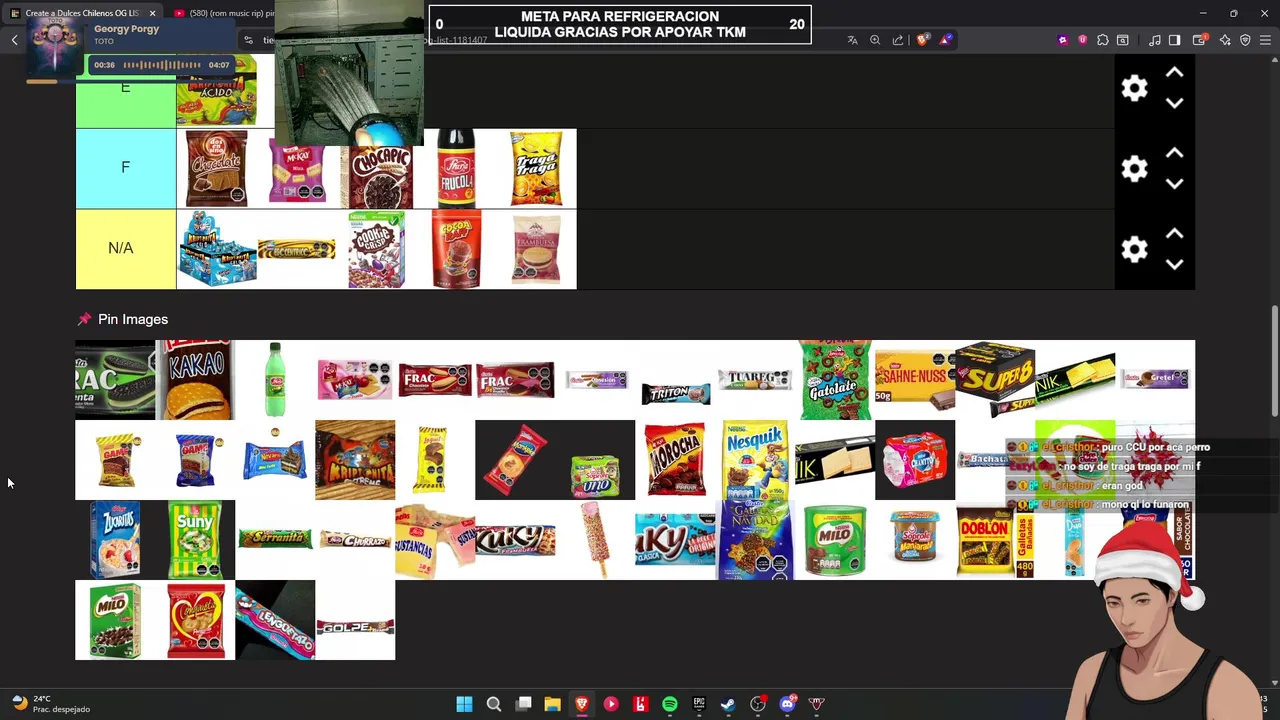Move the F tier row down
Viewport: 1280px width, 720px height.
pos(1175,184)
